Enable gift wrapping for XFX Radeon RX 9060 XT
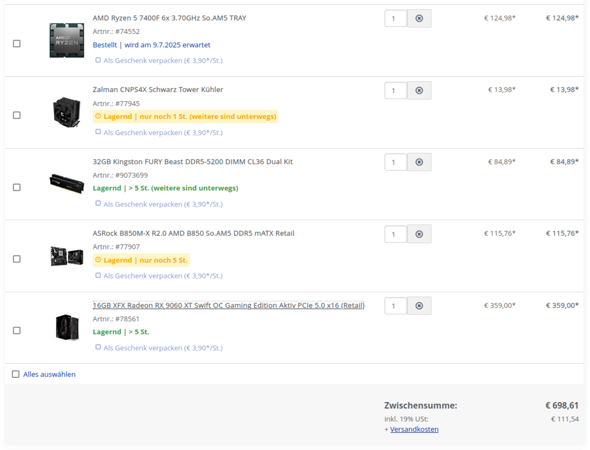 click(98, 347)
